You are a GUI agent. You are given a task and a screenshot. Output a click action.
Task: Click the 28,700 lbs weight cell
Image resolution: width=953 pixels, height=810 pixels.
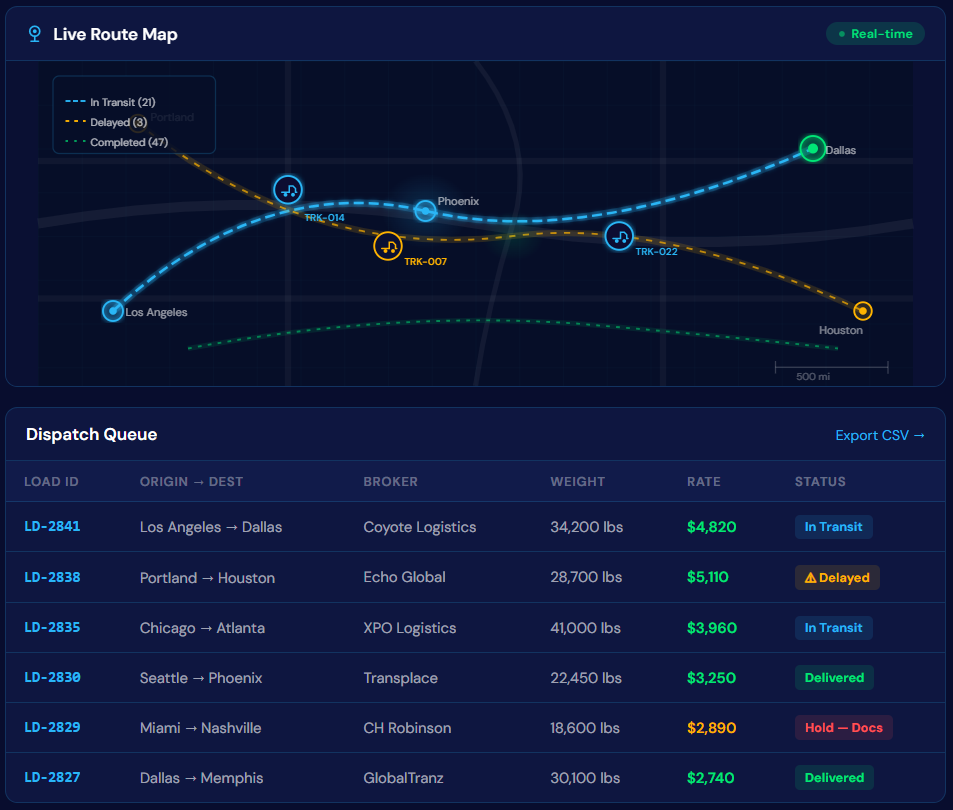tap(586, 577)
